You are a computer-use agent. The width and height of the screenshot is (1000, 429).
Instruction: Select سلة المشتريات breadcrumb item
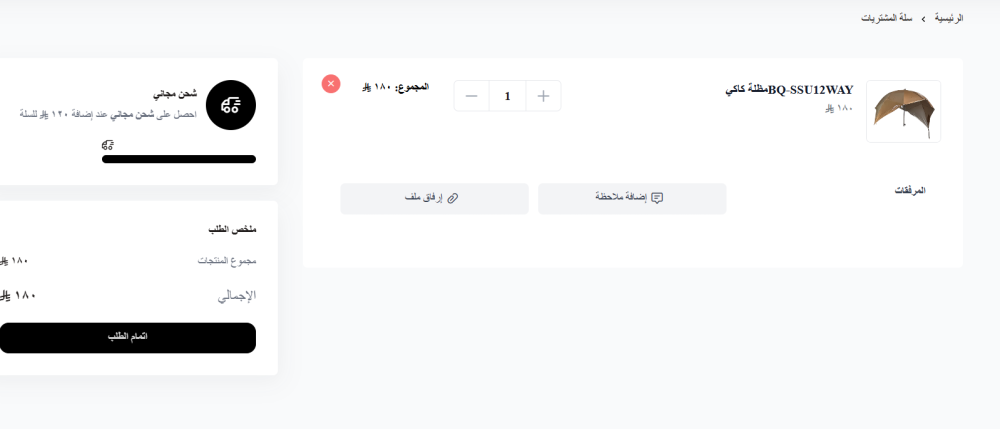[887, 19]
